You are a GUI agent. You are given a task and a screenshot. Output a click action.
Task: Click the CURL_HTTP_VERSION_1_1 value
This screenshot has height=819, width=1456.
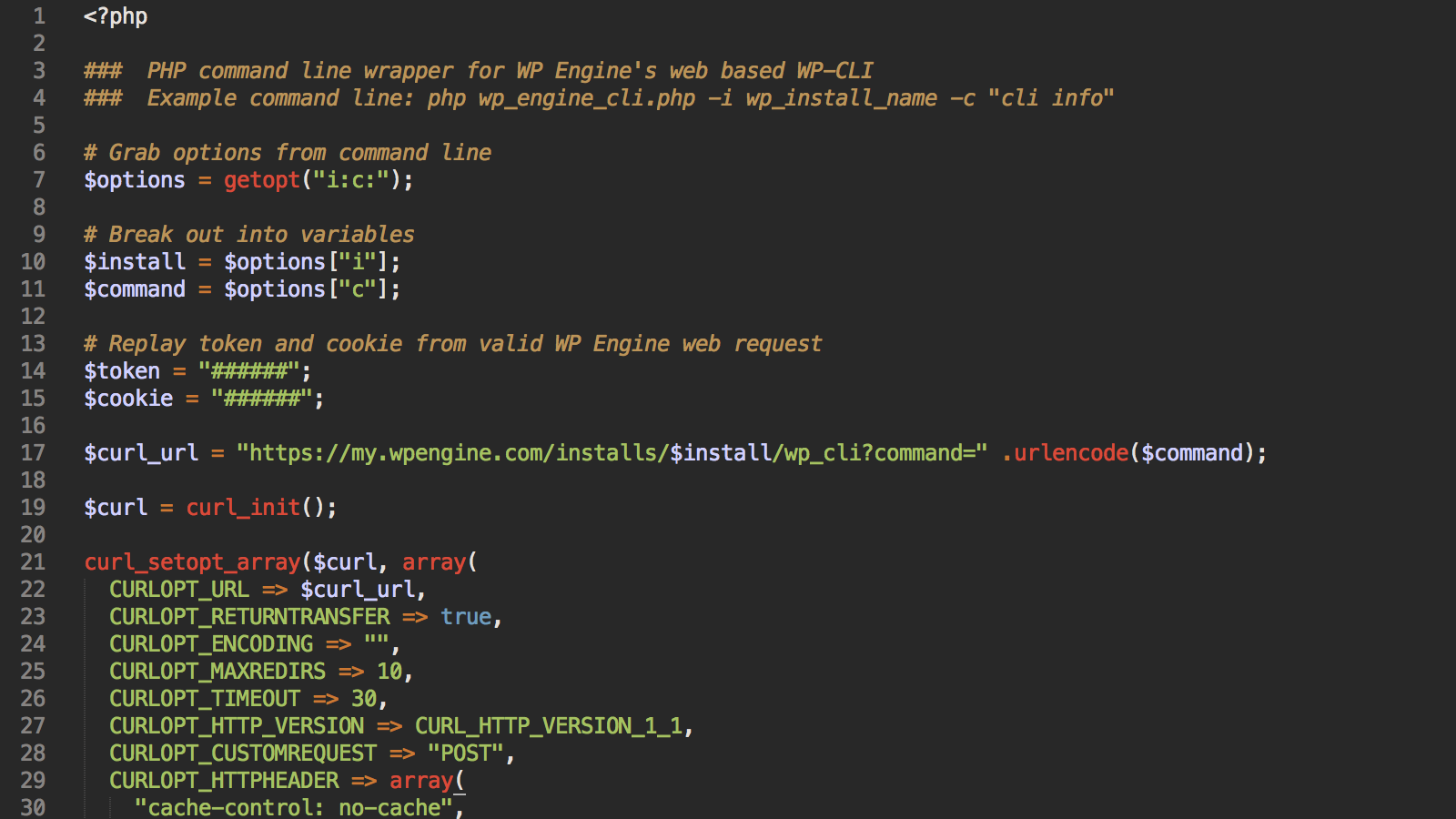tap(549, 726)
